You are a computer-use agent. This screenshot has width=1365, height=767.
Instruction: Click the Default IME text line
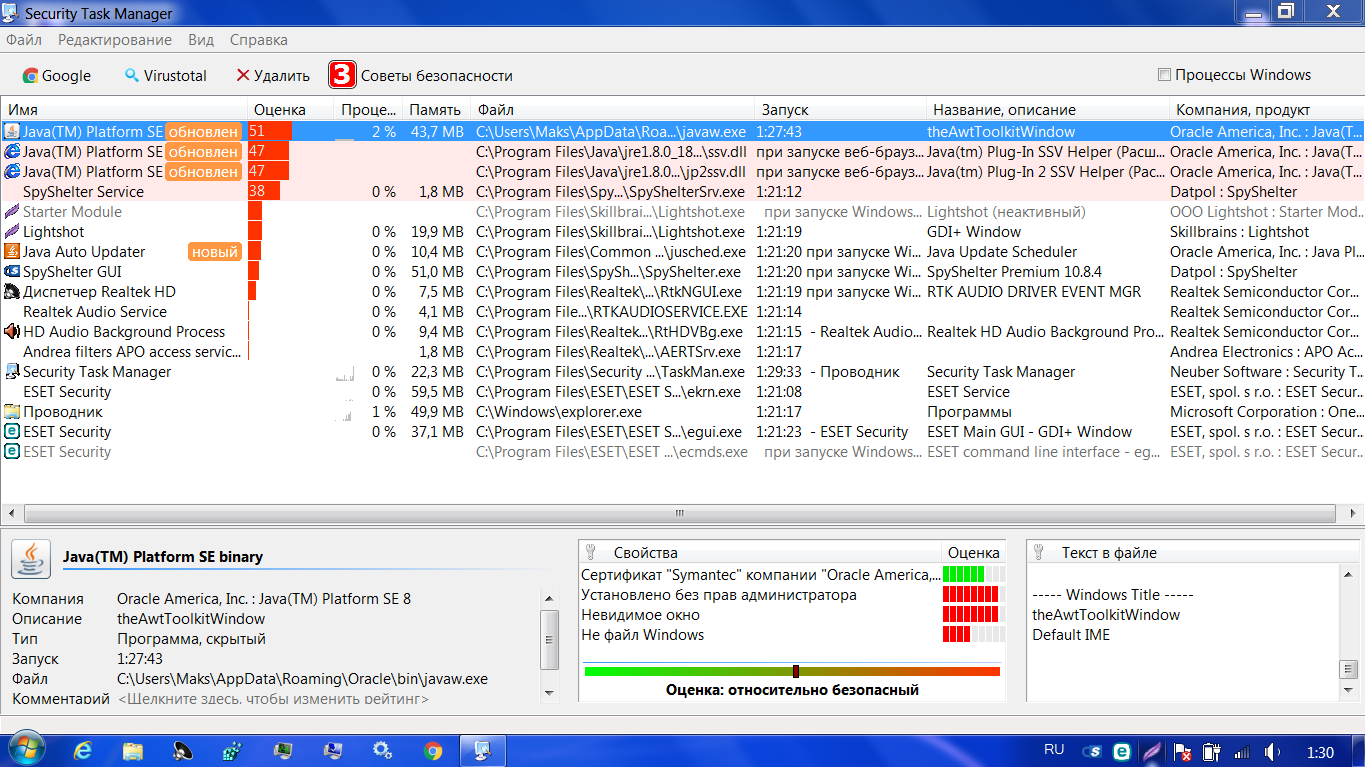(1071, 634)
